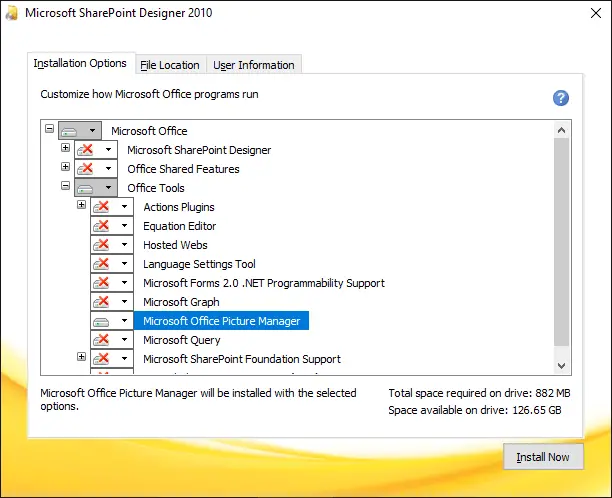Open install options dropdown for Office Tools
The height and width of the screenshot is (498, 612).
coord(109,188)
